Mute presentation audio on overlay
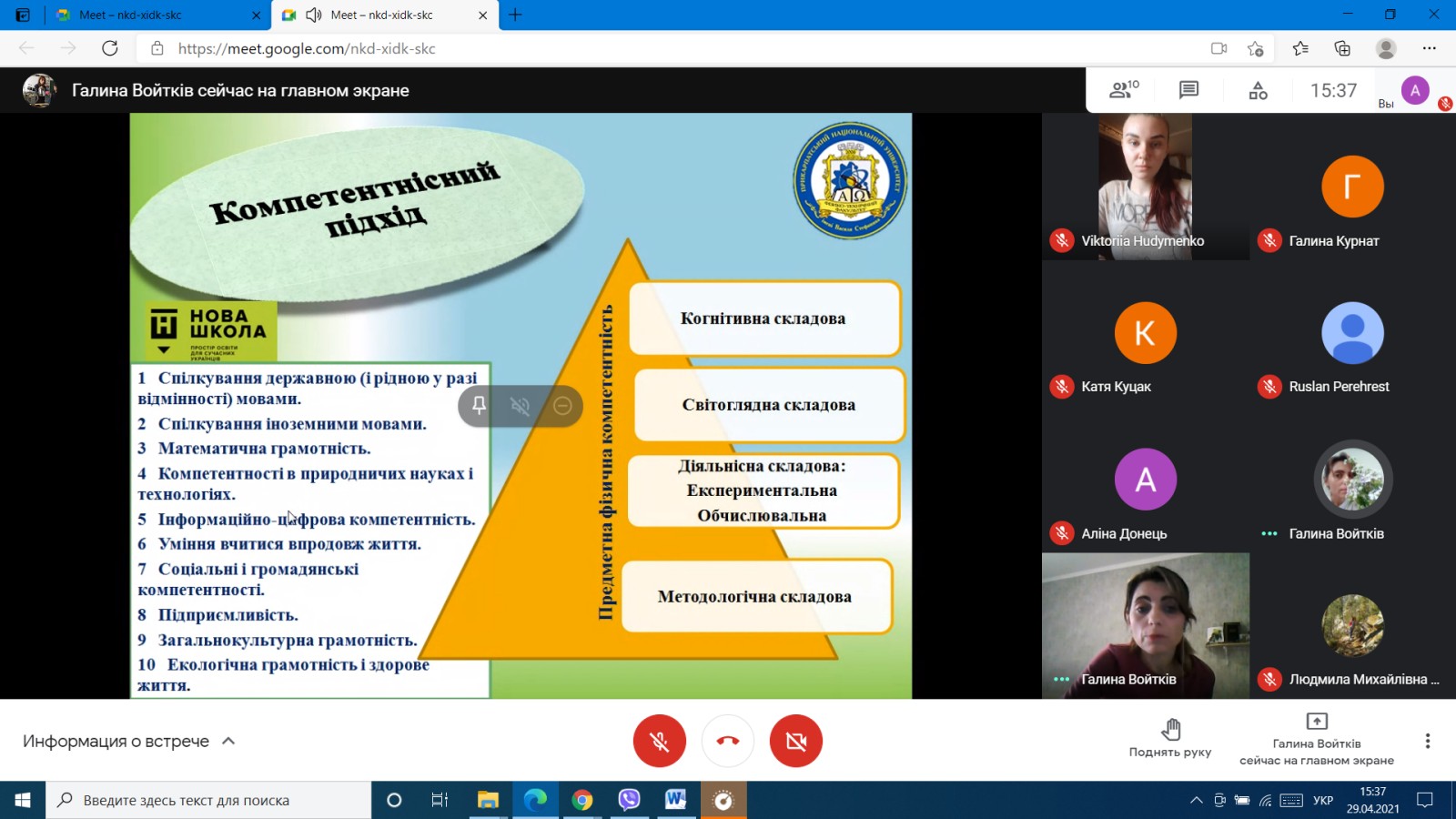Viewport: 1456px width, 819px height. (521, 406)
